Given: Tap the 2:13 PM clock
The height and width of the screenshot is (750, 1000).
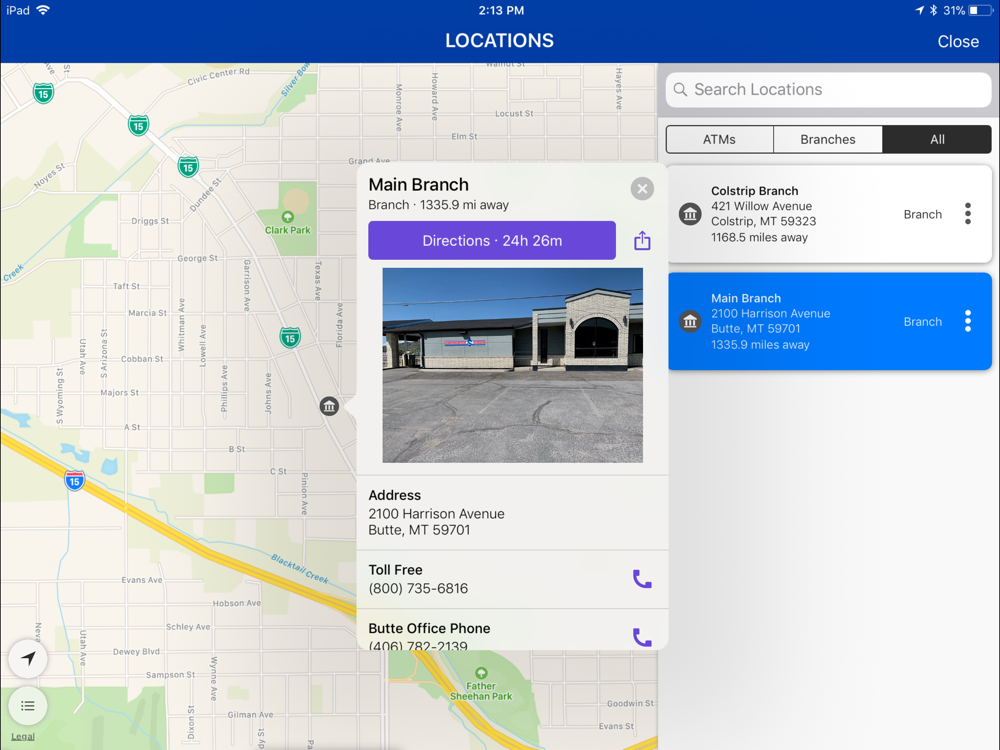Looking at the screenshot, I should tap(501, 10).
